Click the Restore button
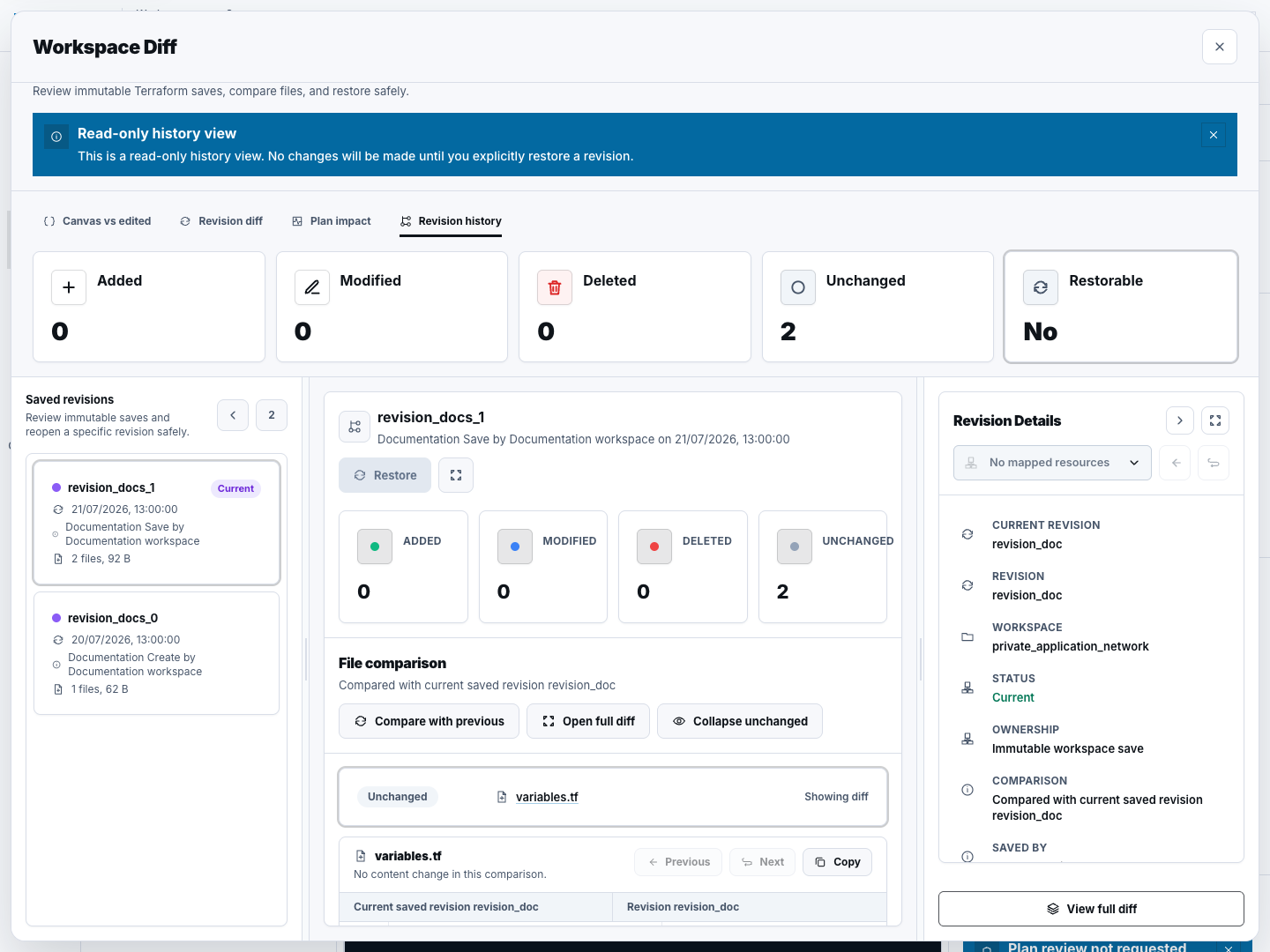 (x=385, y=475)
